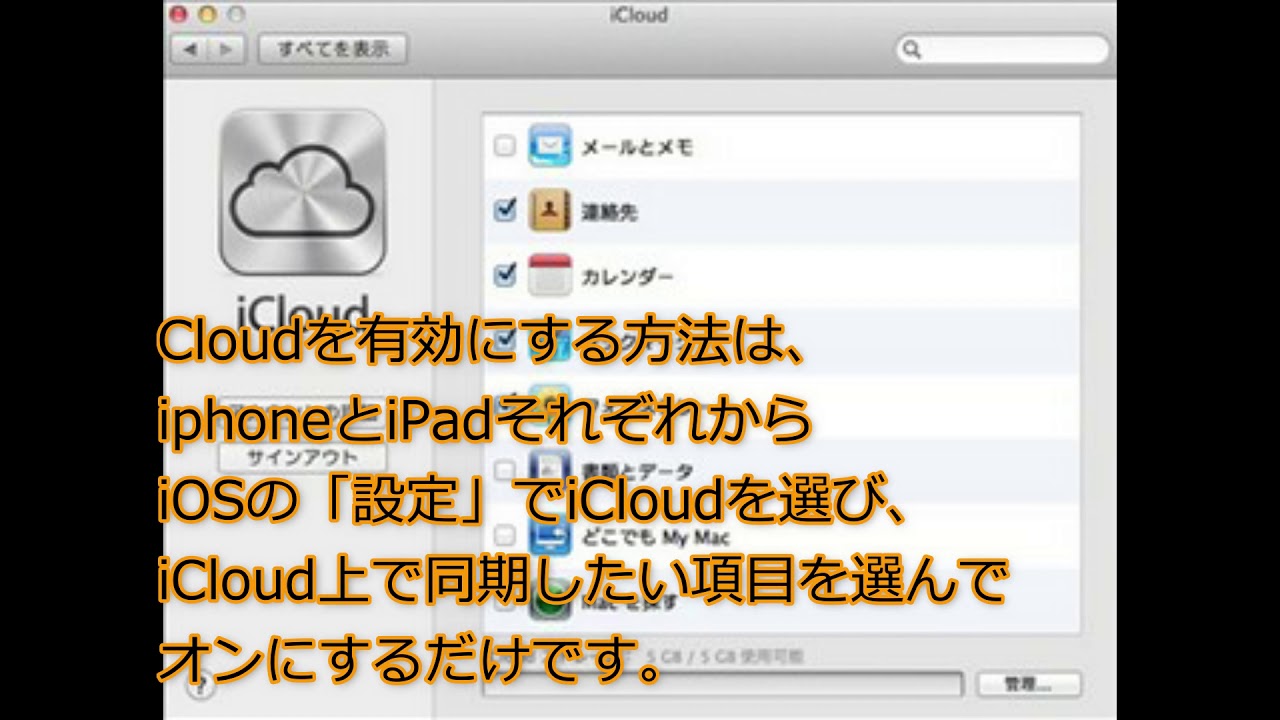The height and width of the screenshot is (720, 1280).
Task: Enable the メールとメモ checkbox
Action: [505, 147]
